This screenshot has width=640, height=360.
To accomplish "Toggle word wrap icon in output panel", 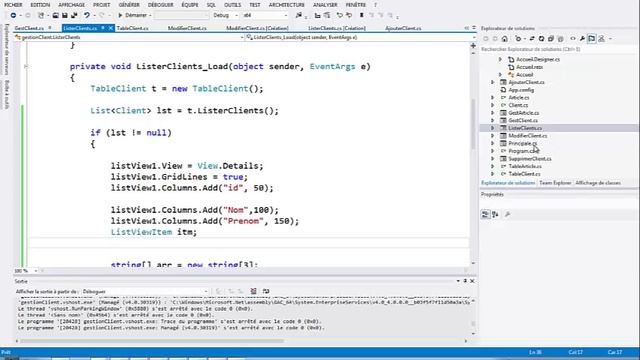I will [266, 291].
